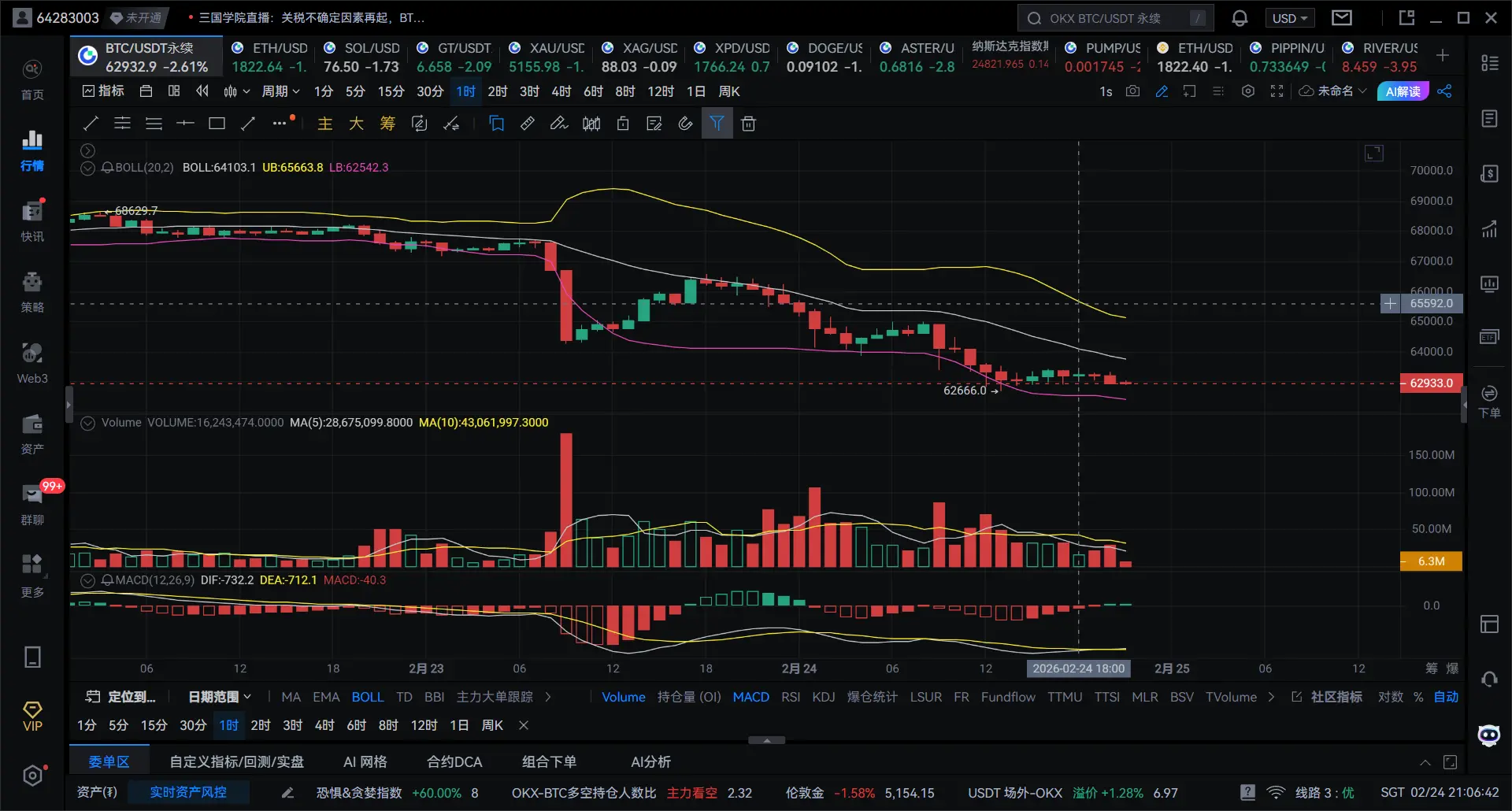Viewport: 1512px width, 811px height.
Task: Toggle the KDJ sub-indicator
Action: tap(824, 697)
